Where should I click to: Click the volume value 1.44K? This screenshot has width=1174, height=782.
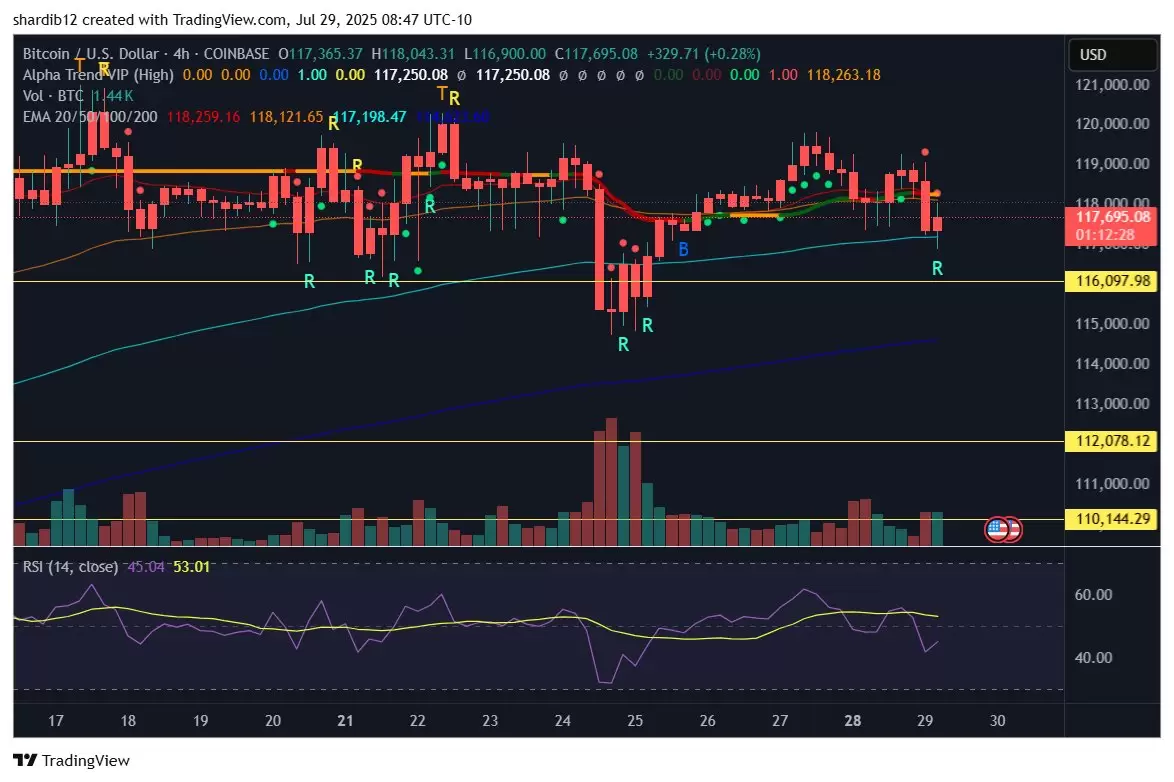point(113,96)
